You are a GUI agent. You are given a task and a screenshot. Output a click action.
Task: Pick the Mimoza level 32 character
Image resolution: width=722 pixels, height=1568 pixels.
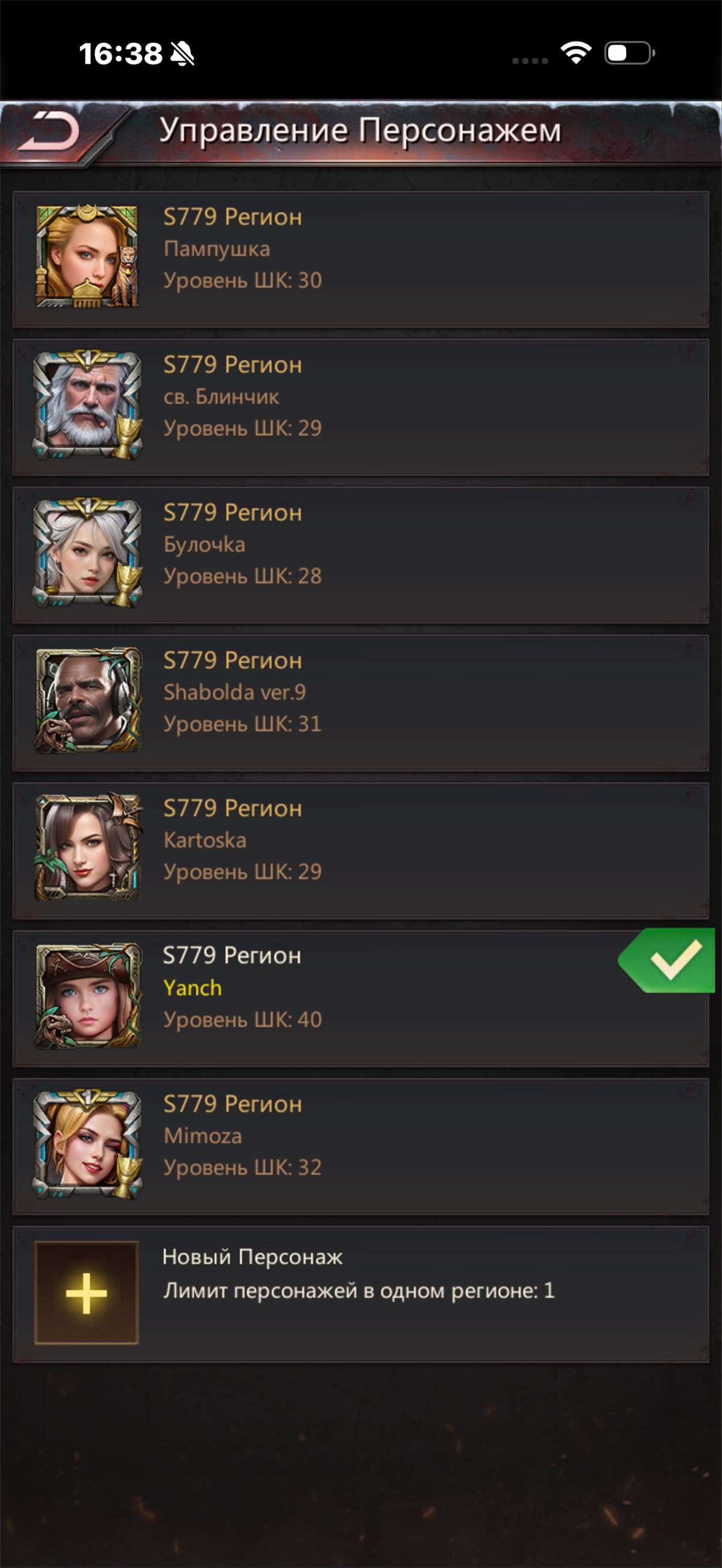[360, 1147]
